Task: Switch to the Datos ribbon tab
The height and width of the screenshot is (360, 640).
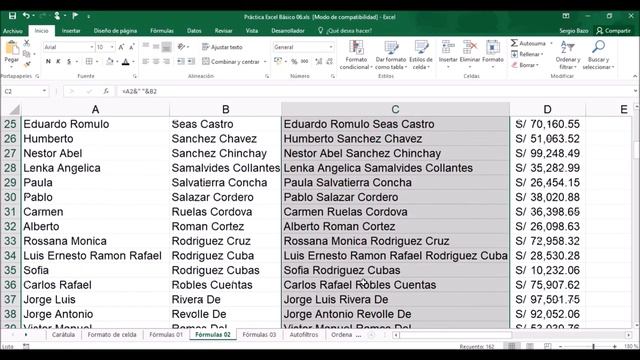Action: 194,31
